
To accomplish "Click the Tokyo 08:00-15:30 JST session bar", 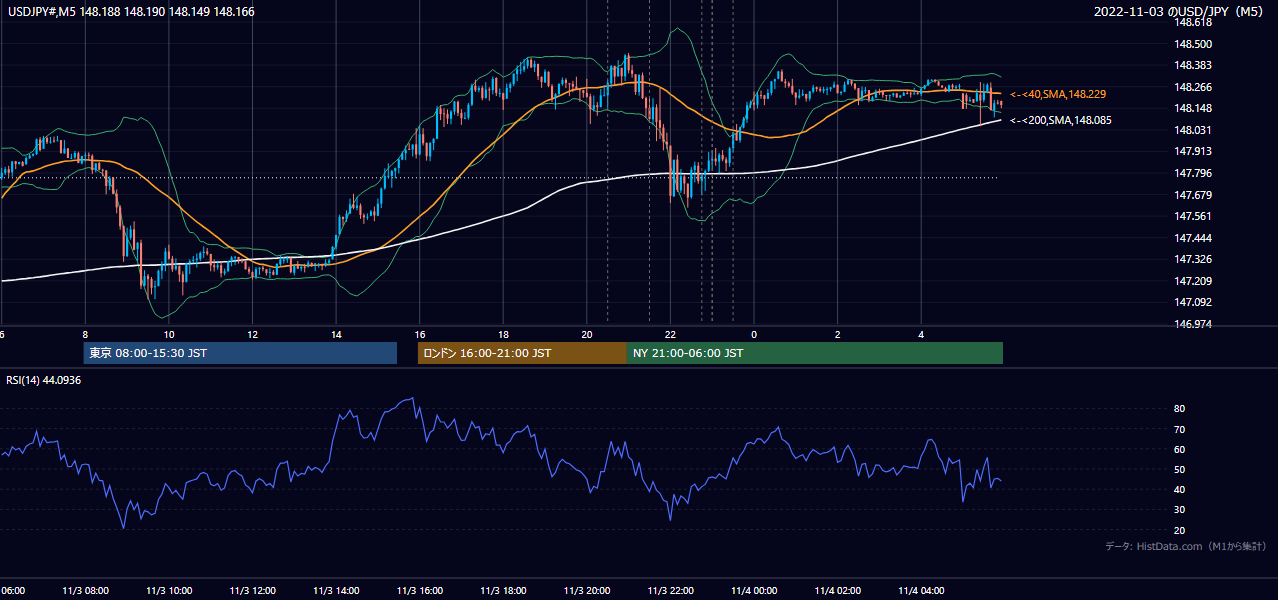I will pos(240,353).
